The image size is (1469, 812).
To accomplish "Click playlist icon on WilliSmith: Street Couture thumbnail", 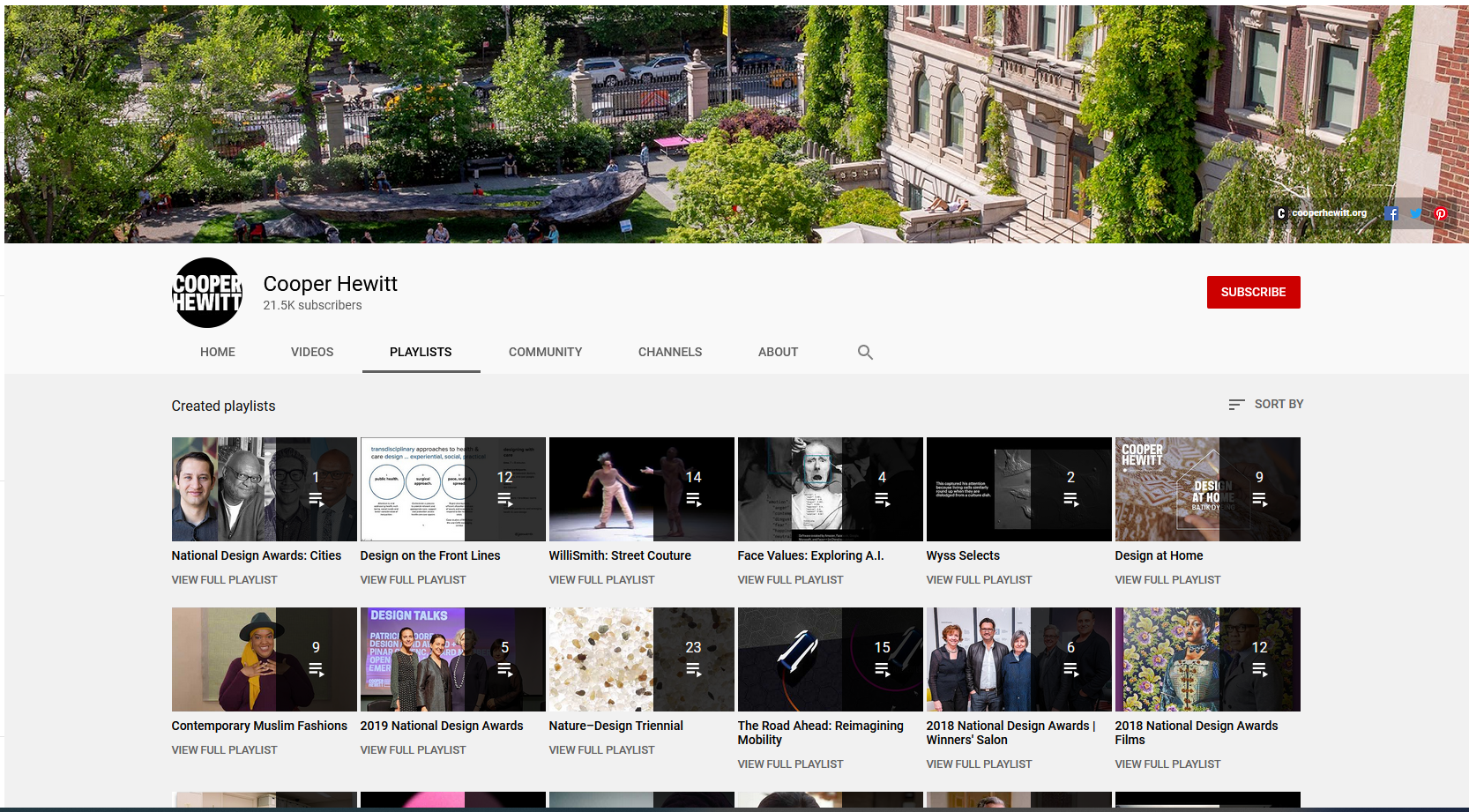I will pyautogui.click(x=694, y=500).
